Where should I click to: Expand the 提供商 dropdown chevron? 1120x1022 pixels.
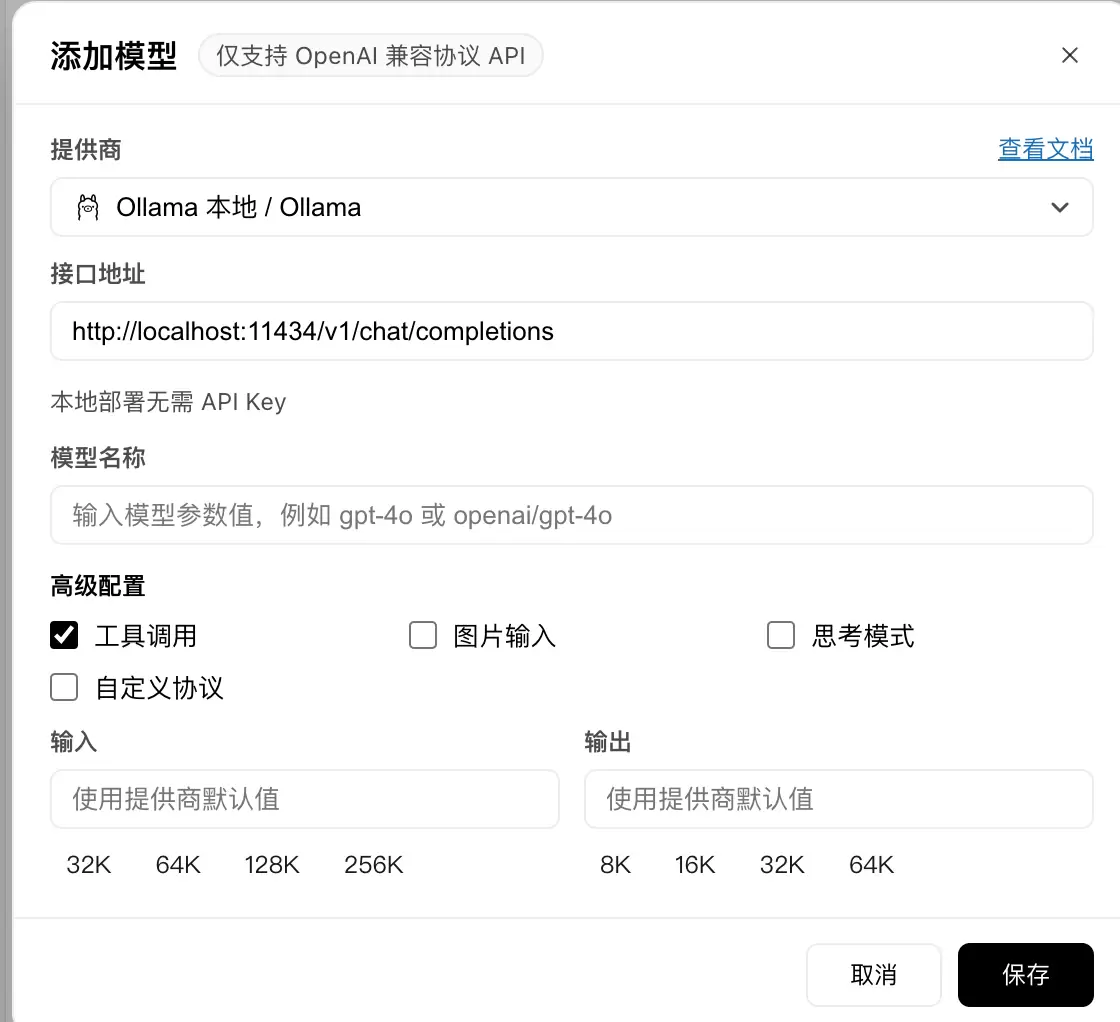pos(1060,208)
